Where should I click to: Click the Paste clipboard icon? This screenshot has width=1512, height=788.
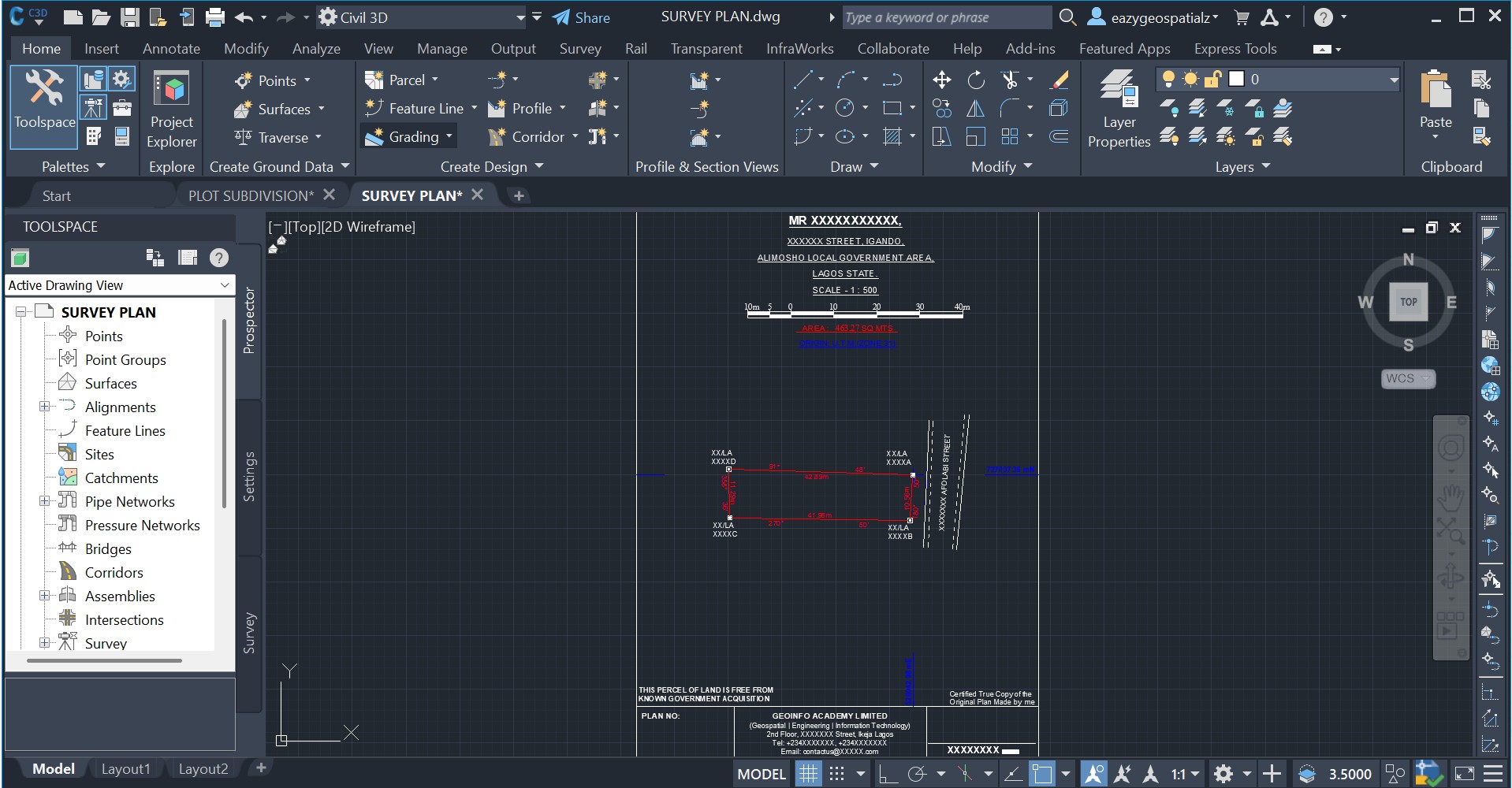[1436, 88]
